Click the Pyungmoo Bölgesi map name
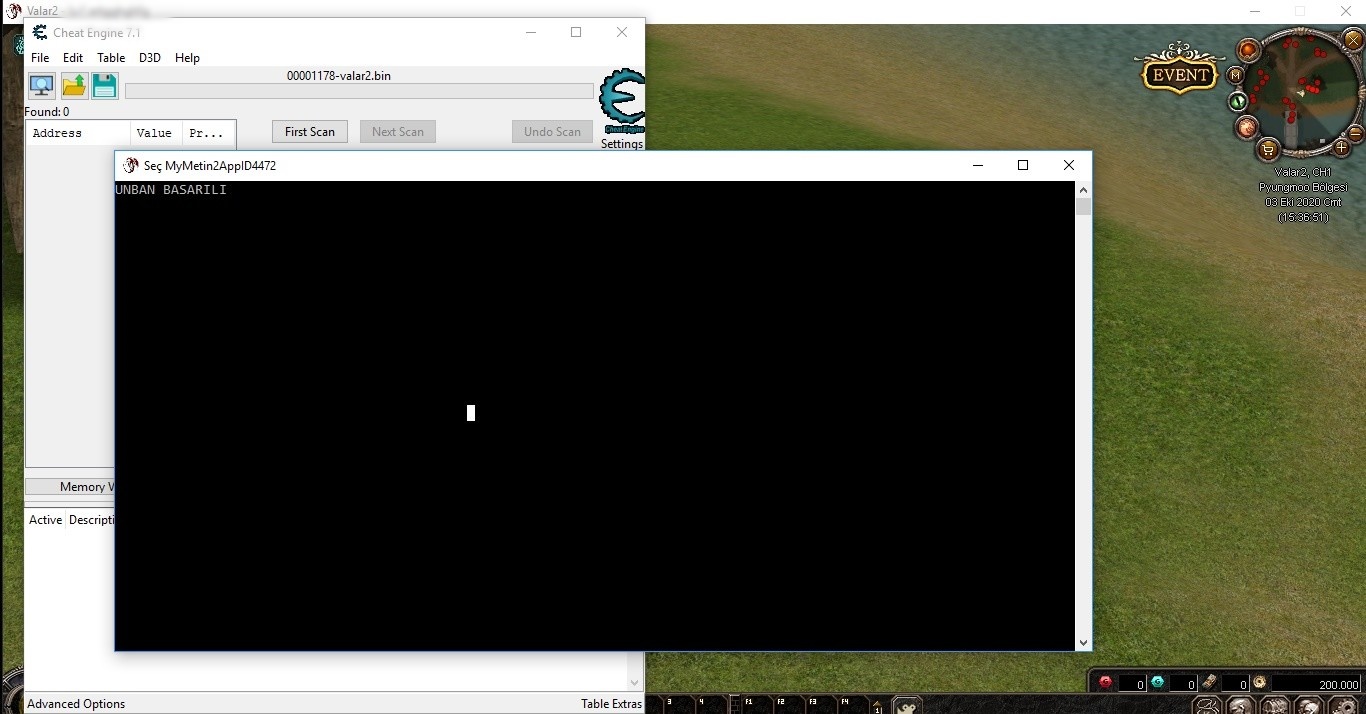 coord(1303,187)
